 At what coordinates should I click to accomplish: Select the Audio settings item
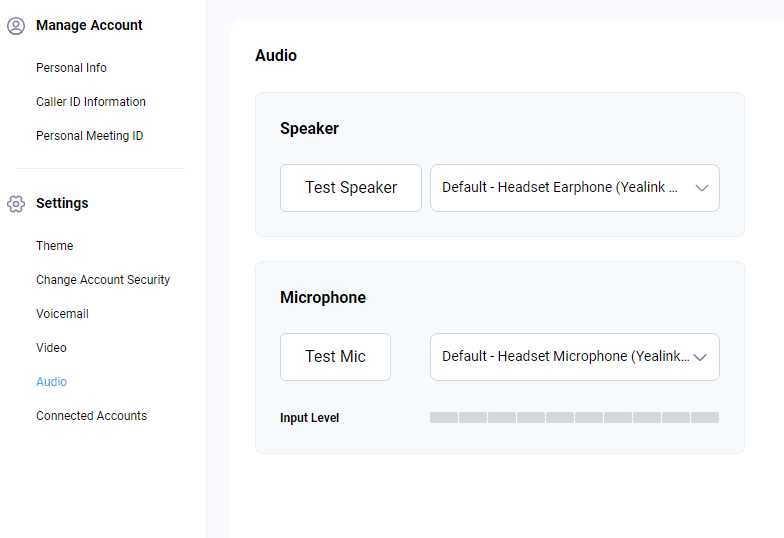click(51, 382)
